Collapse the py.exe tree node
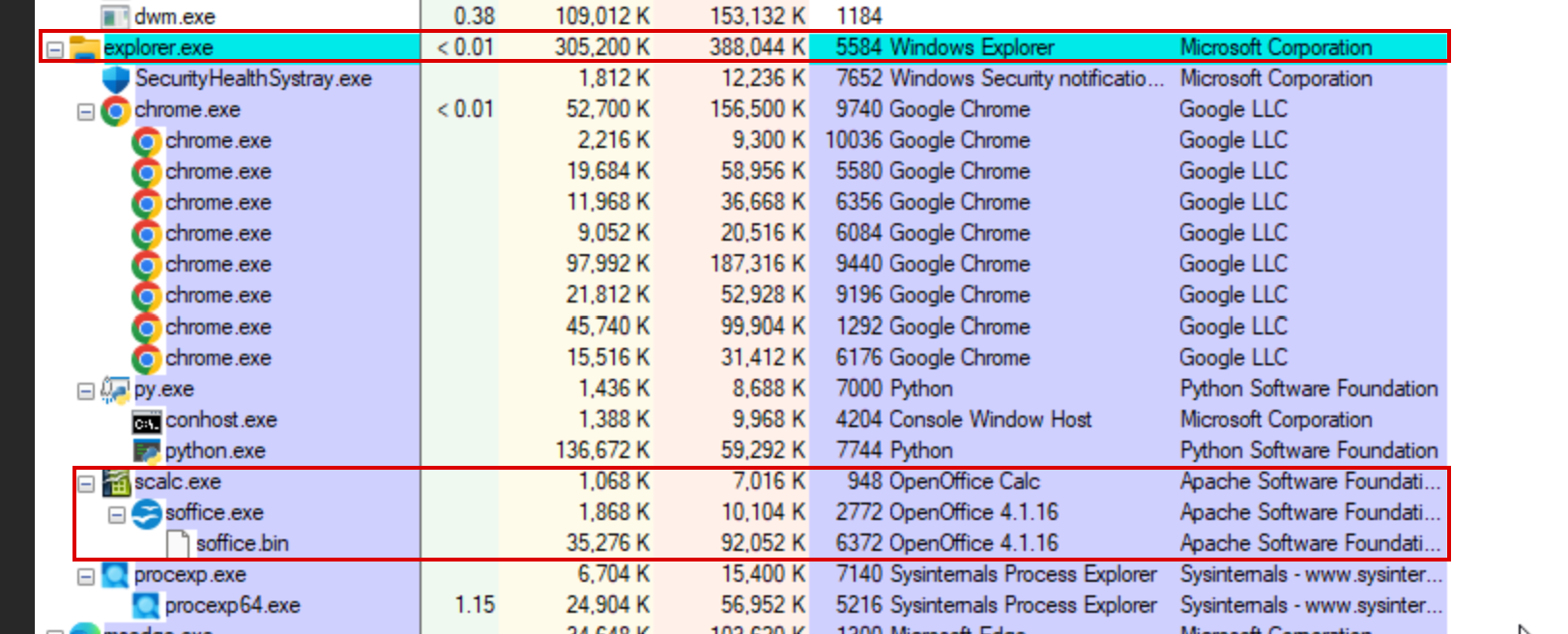Viewport: 1568px width, 634px height. coord(86,390)
